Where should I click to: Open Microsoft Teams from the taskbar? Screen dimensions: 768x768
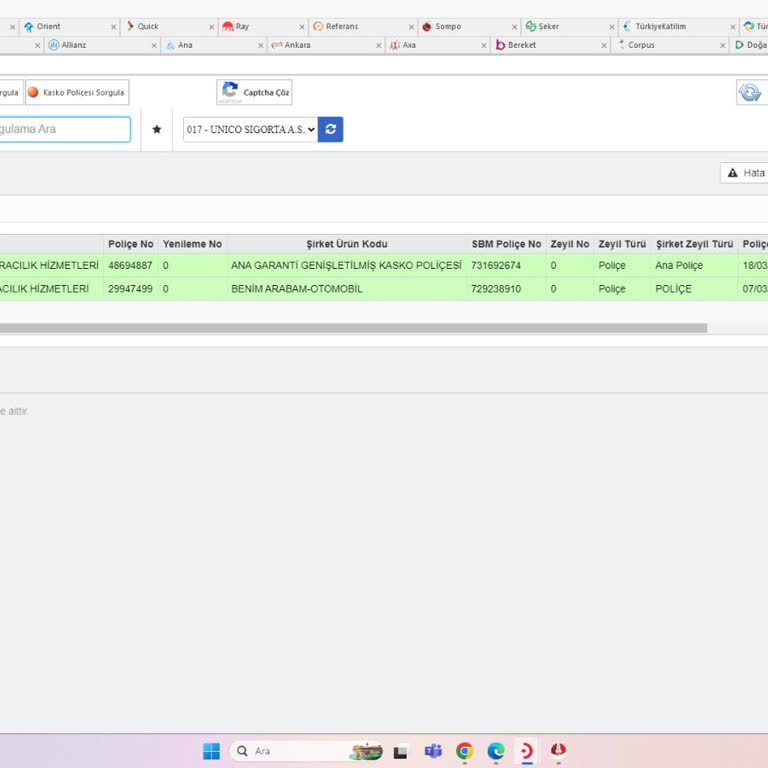pyautogui.click(x=433, y=751)
